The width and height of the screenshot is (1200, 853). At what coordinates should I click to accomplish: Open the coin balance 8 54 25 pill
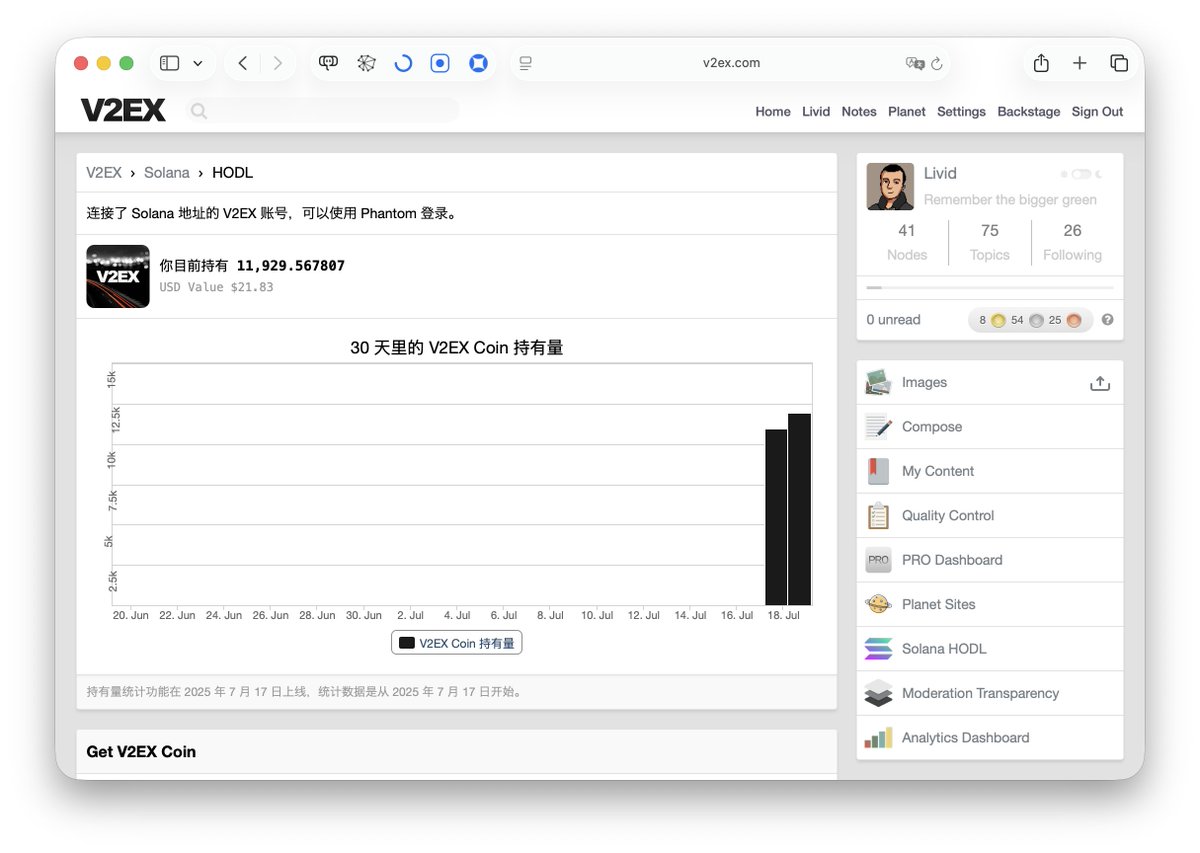pos(1030,320)
